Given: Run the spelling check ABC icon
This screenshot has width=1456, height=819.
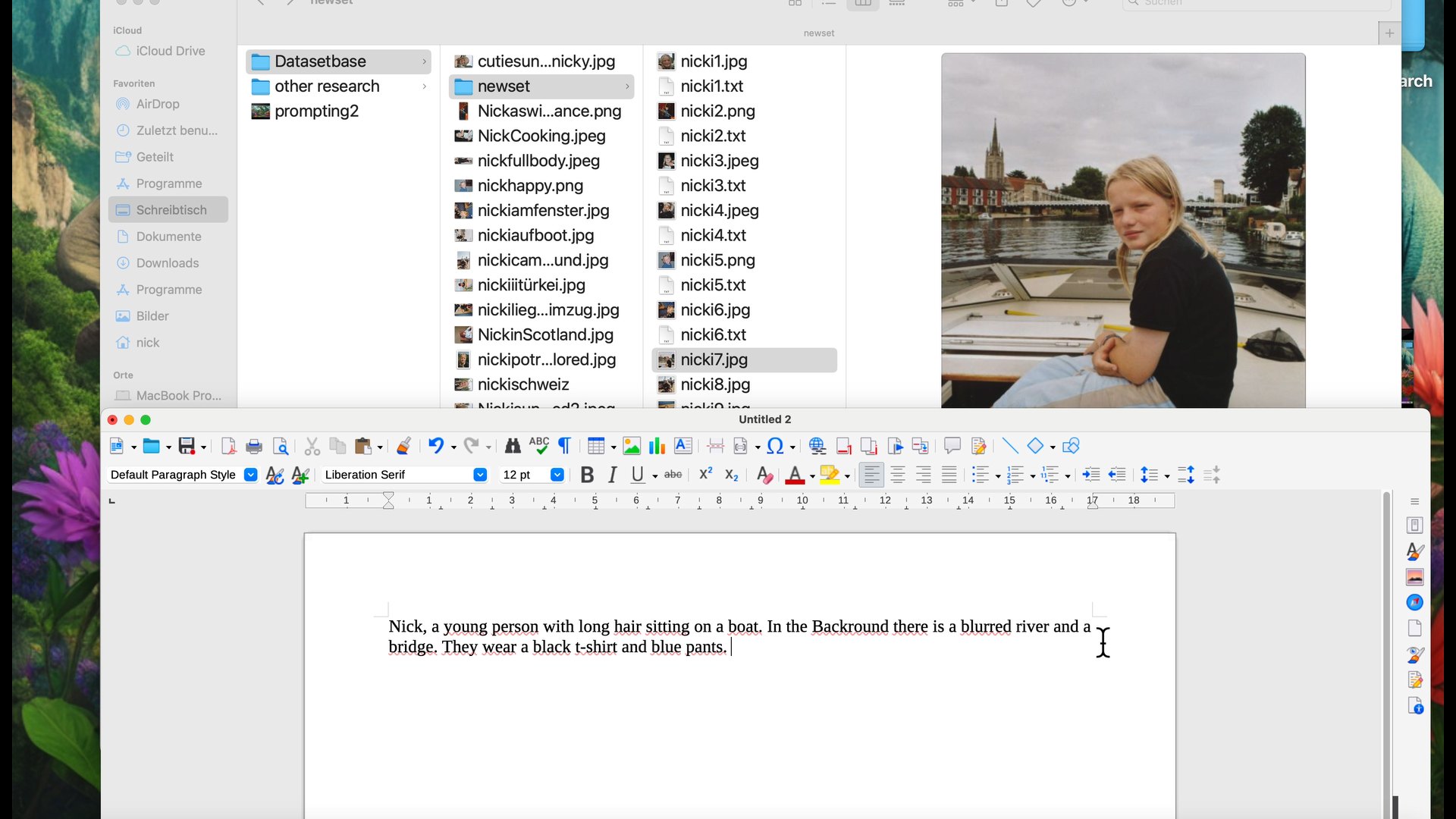Looking at the screenshot, I should [539, 446].
